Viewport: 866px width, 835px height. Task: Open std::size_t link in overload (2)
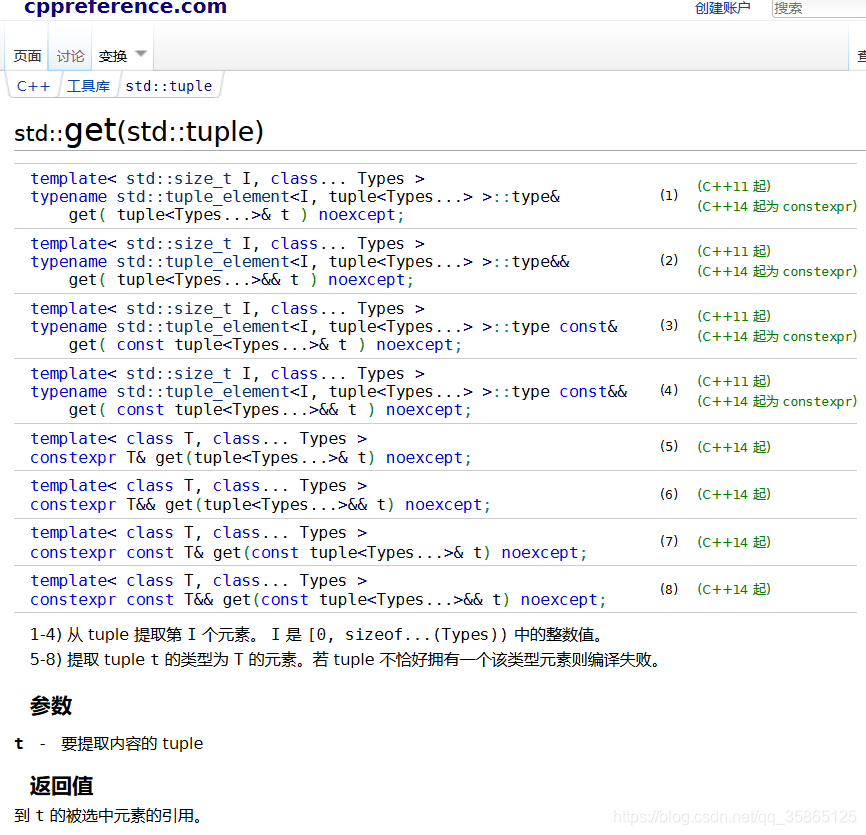pos(178,244)
